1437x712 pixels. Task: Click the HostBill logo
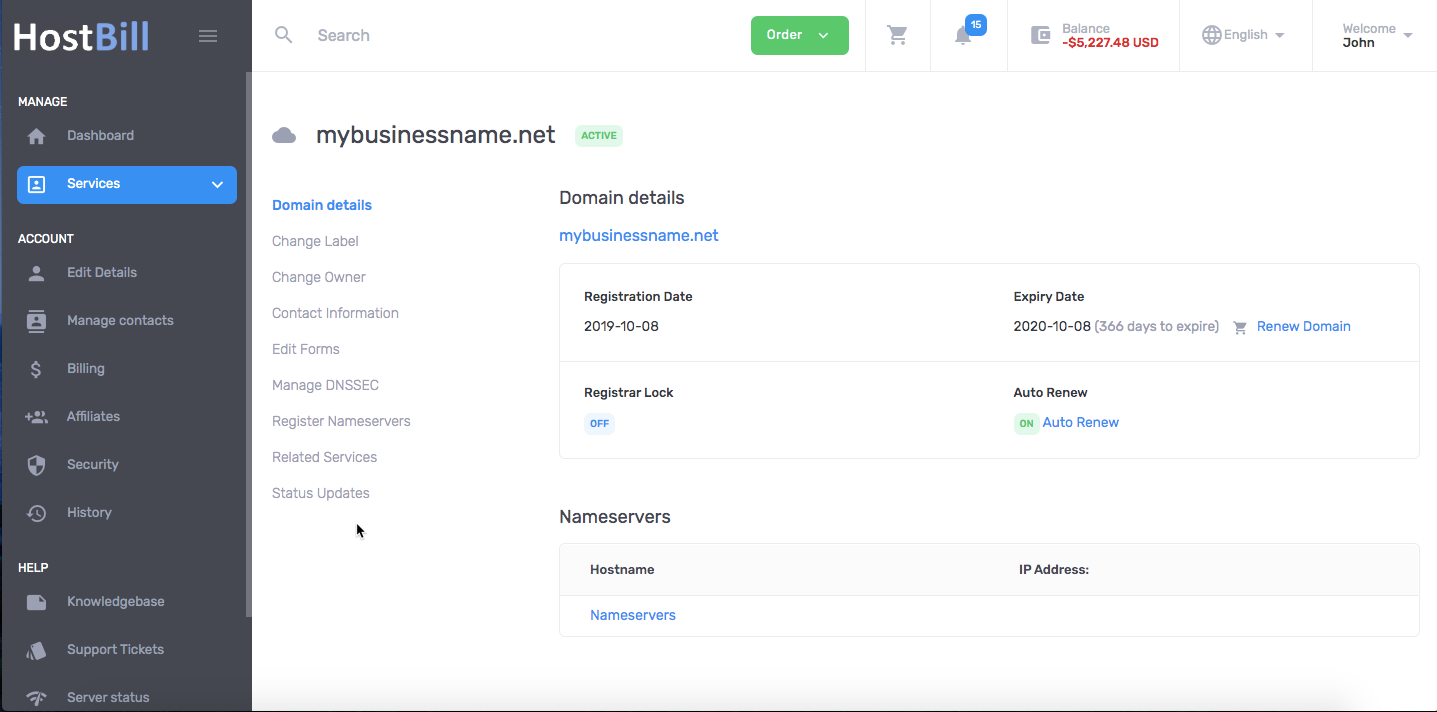click(81, 37)
